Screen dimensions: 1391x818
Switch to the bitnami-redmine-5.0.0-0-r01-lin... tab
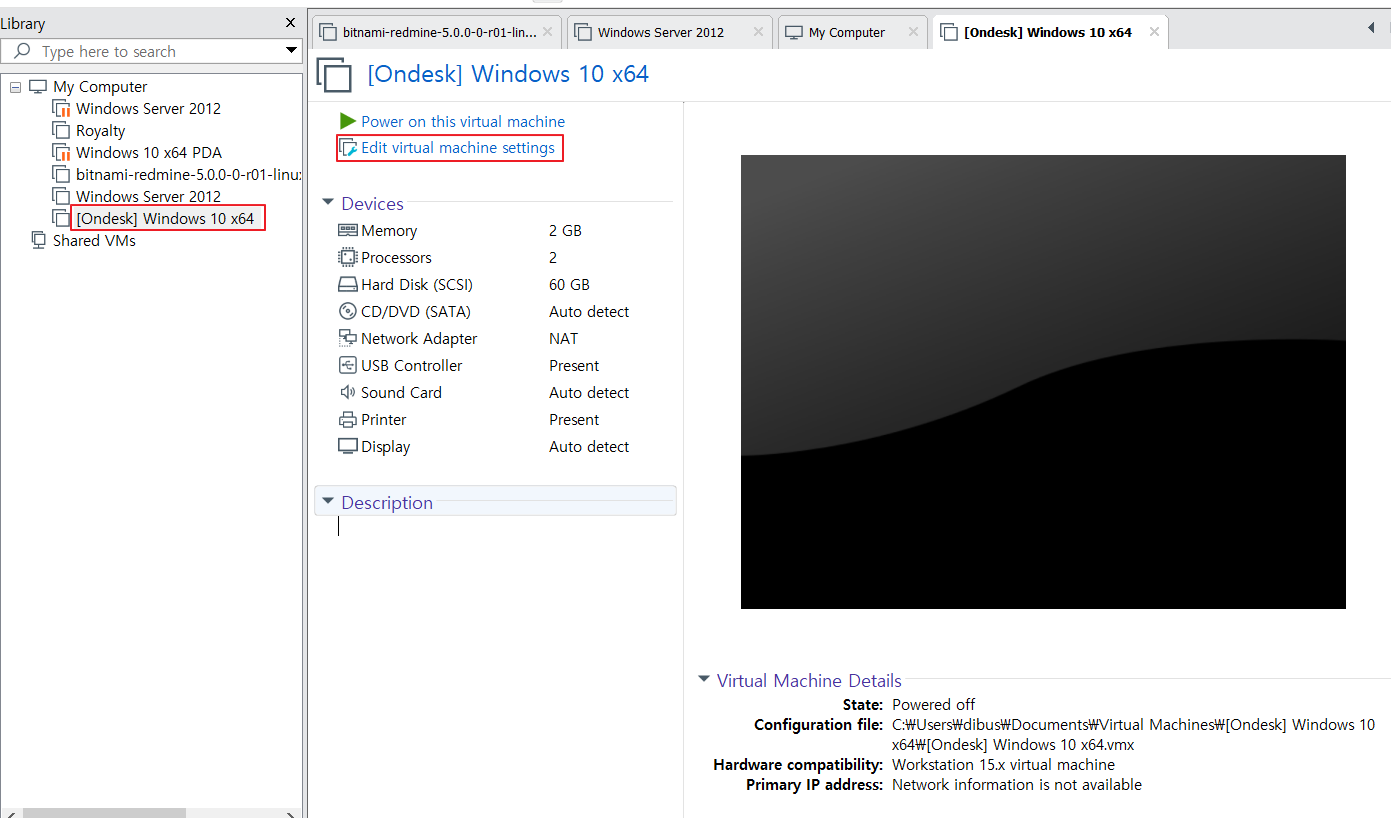(x=438, y=32)
